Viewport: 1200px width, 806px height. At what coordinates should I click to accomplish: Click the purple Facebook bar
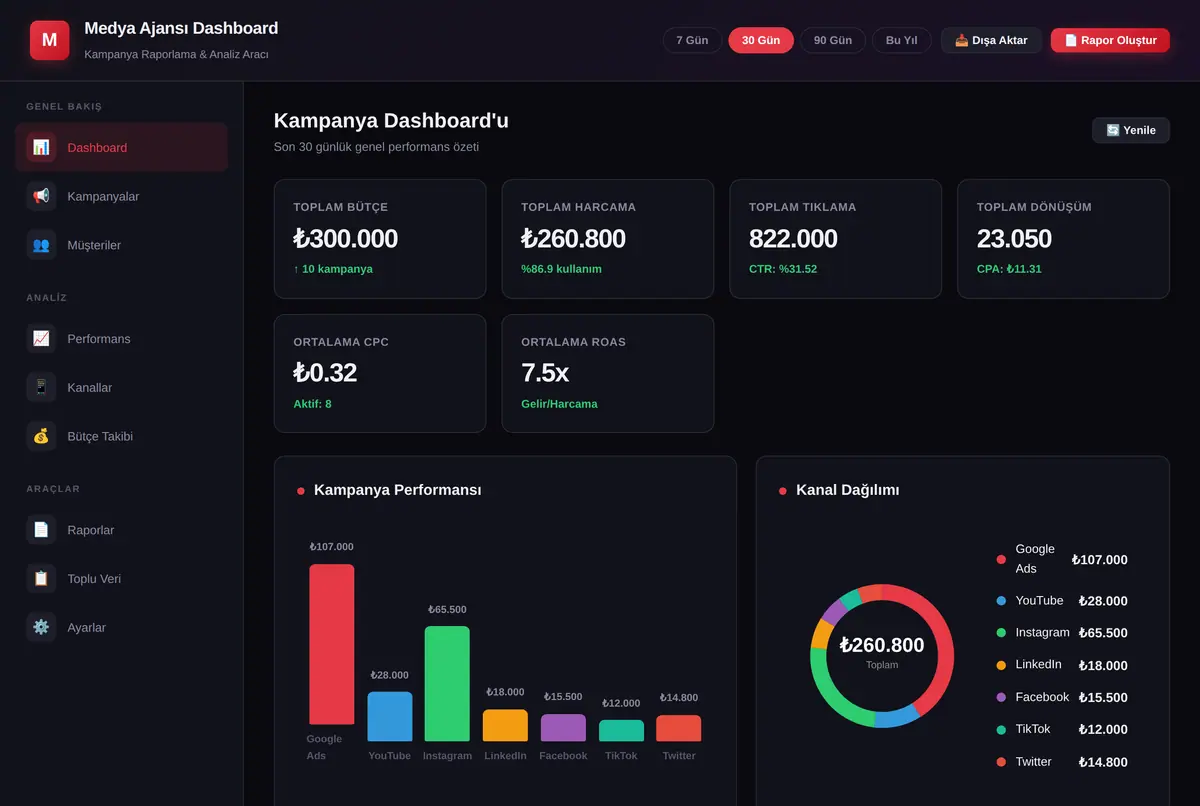[x=563, y=727]
